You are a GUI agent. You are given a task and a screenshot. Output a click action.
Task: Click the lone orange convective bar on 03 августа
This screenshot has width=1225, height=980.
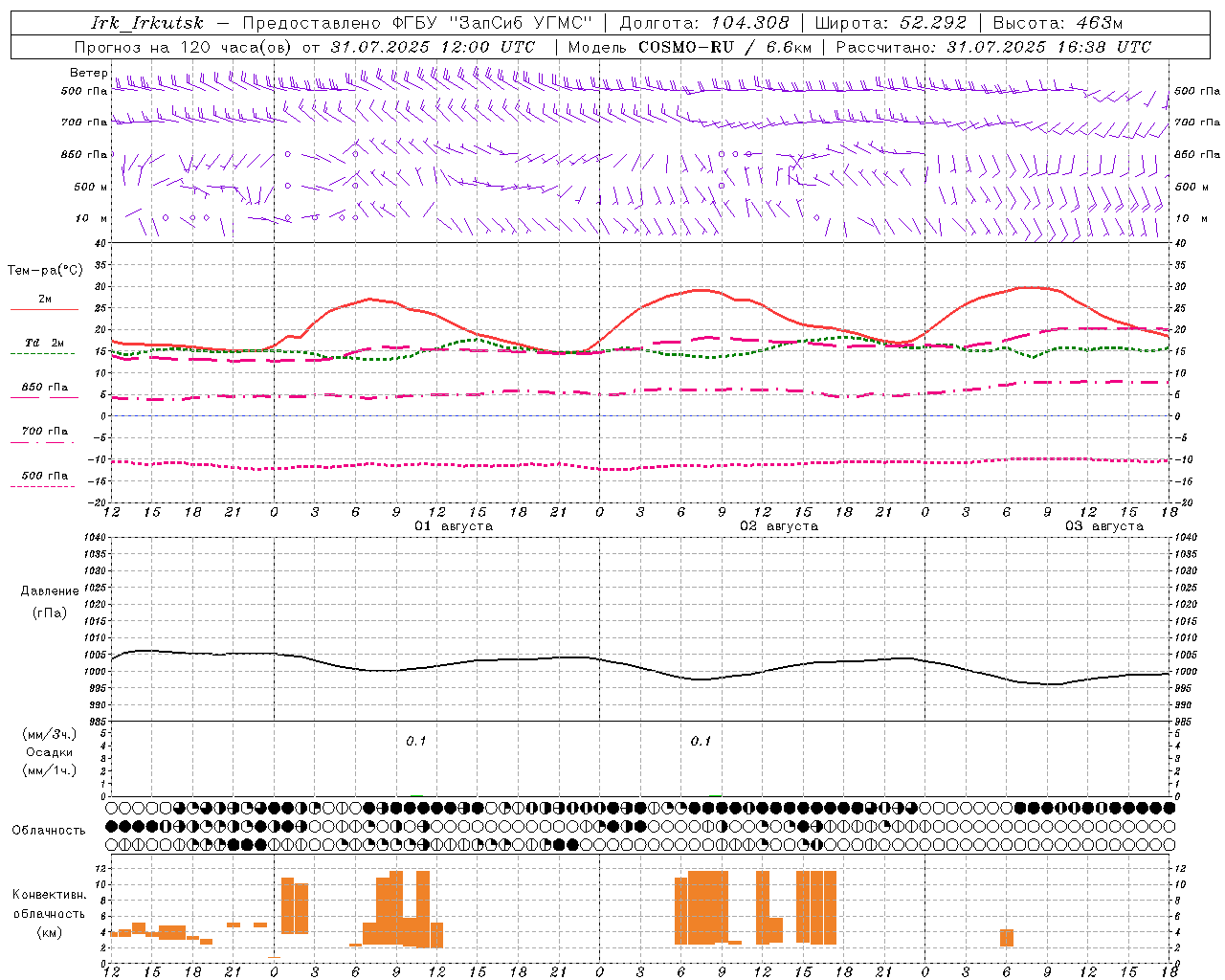pyautogui.click(x=1007, y=938)
